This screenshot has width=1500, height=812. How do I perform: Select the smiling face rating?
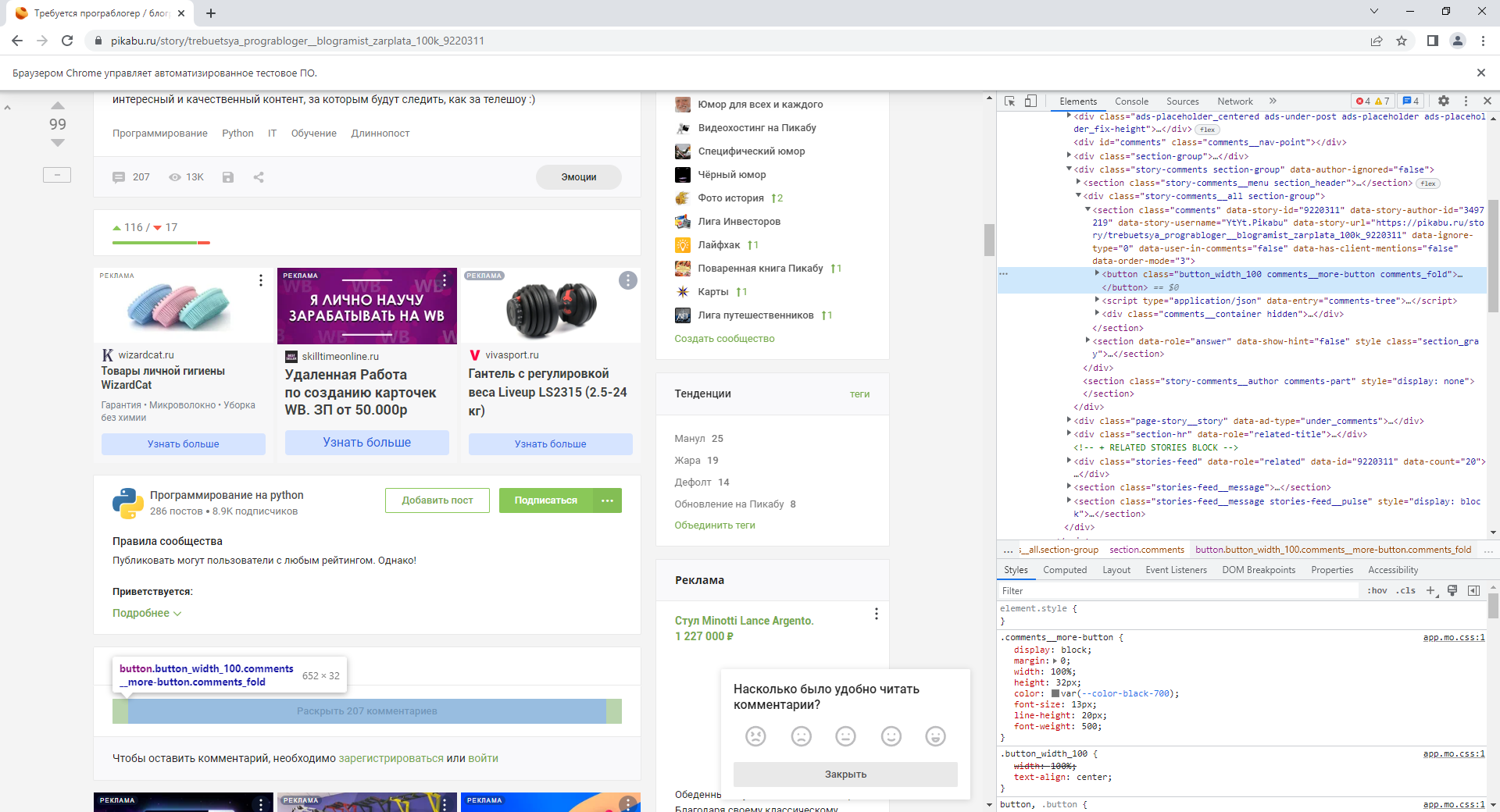[x=891, y=735]
